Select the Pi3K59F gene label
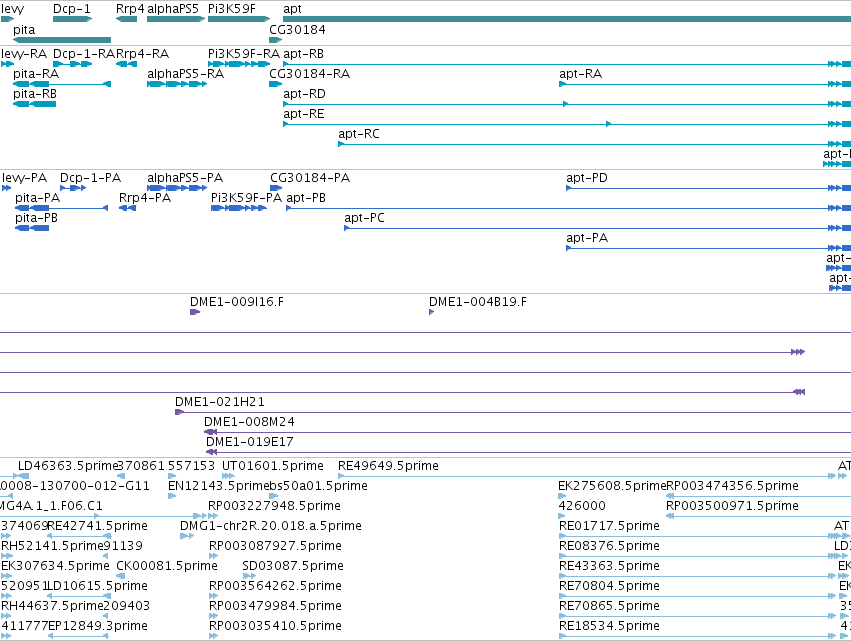This screenshot has height=641, width=851. click(232, 9)
